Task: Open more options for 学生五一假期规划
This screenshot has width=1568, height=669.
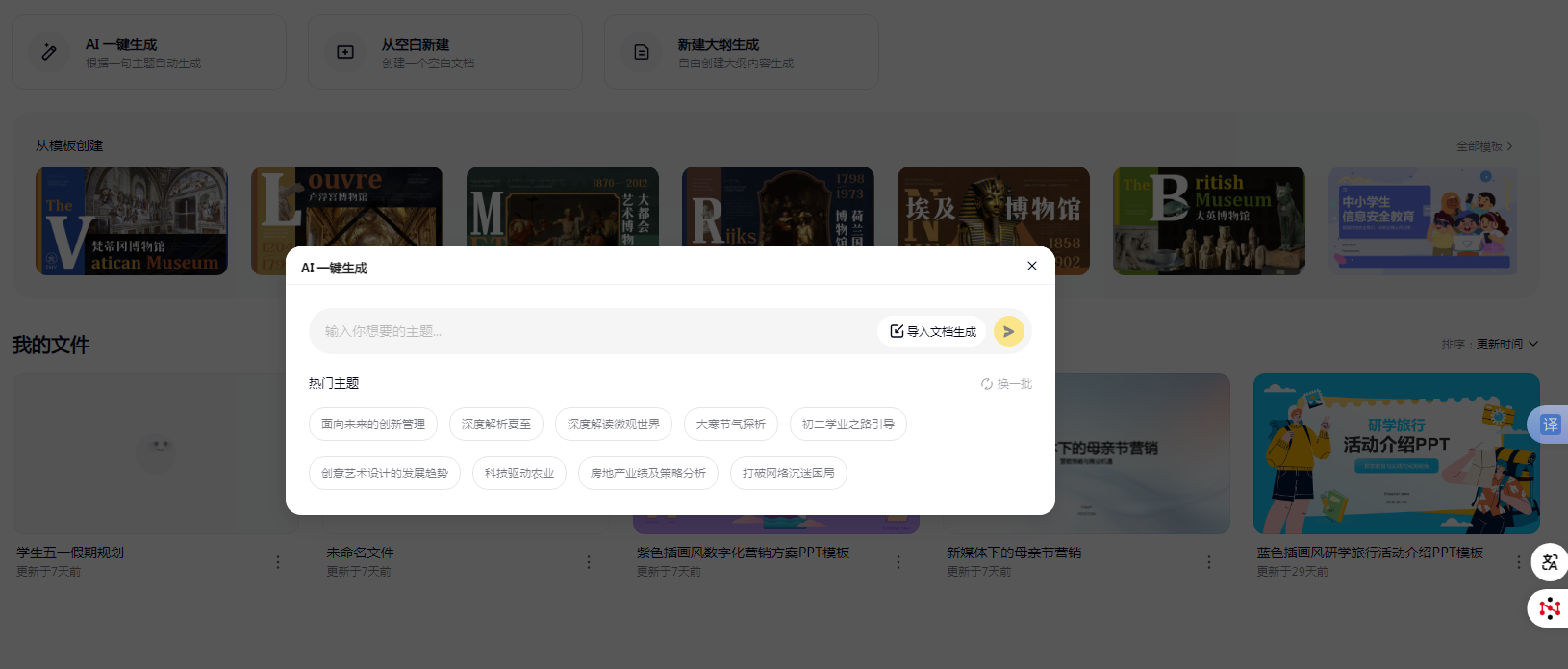Action: 278,562
